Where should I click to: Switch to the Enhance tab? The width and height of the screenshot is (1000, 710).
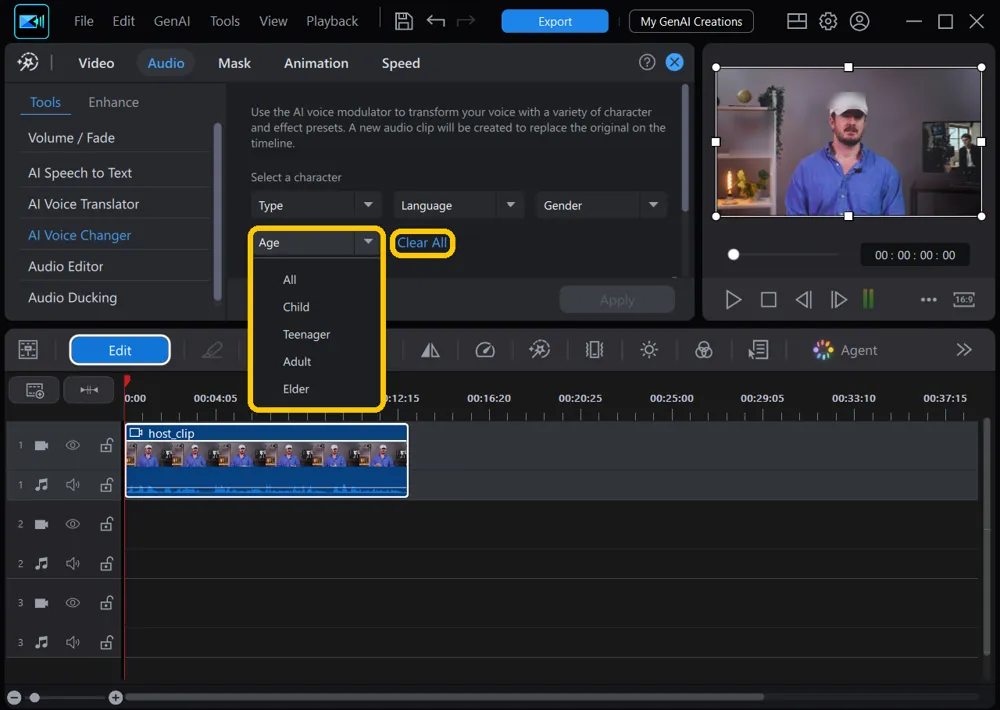(x=114, y=102)
